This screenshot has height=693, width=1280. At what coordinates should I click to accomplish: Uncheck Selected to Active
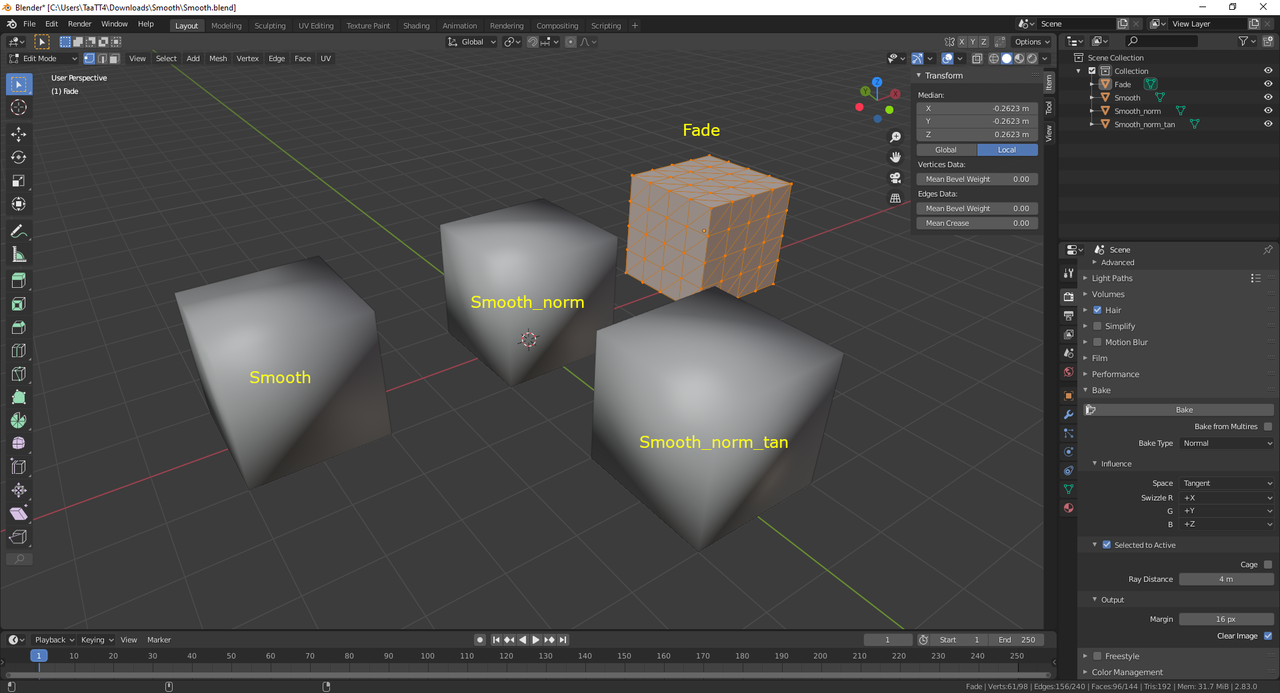(x=1106, y=545)
